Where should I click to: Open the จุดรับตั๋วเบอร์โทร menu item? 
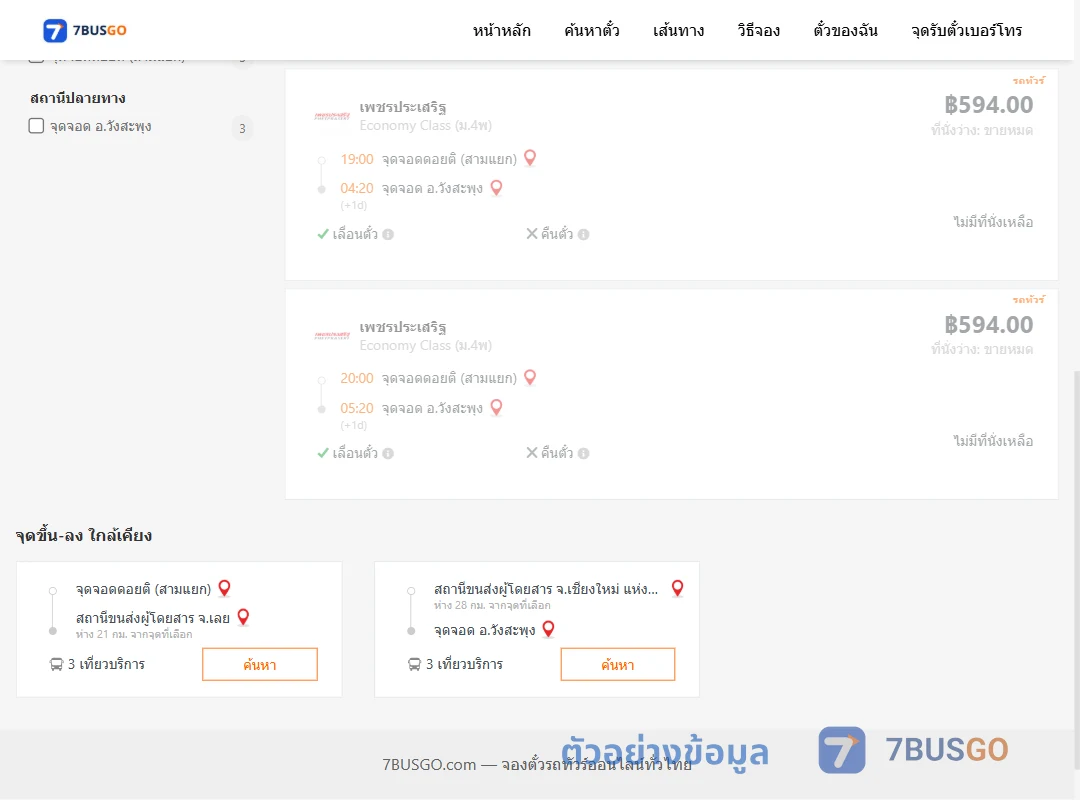pyautogui.click(x=966, y=30)
